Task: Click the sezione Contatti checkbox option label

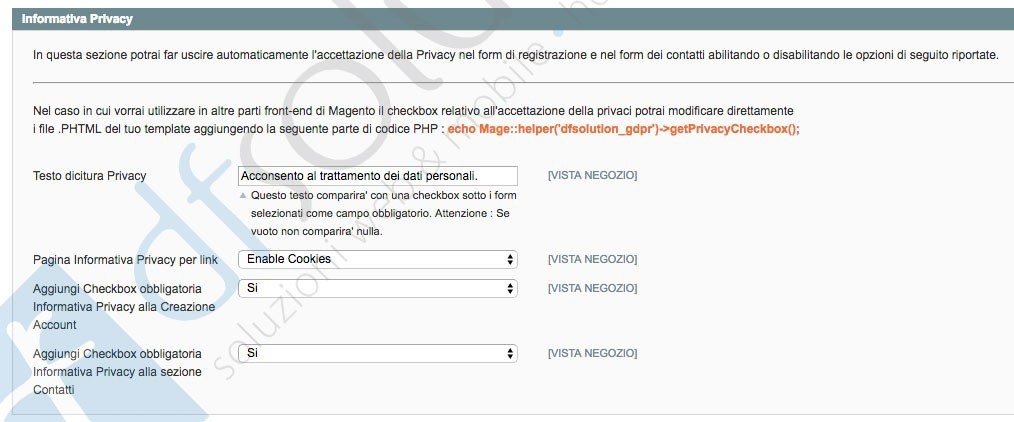Action: (117, 372)
